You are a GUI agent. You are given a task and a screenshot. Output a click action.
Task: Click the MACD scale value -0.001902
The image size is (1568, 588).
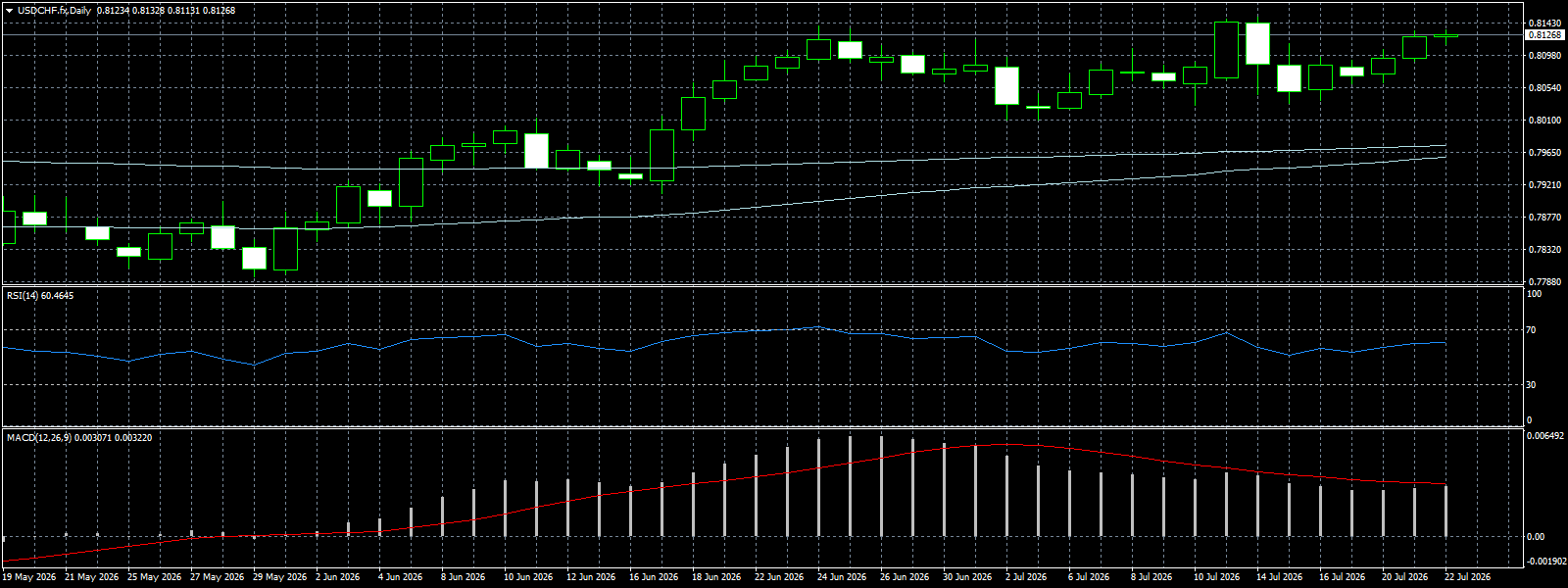pos(1546,562)
